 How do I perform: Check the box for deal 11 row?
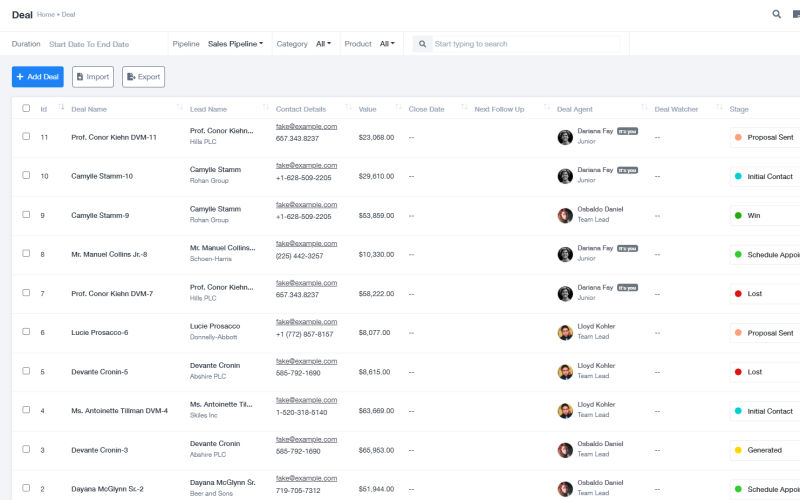point(26,137)
